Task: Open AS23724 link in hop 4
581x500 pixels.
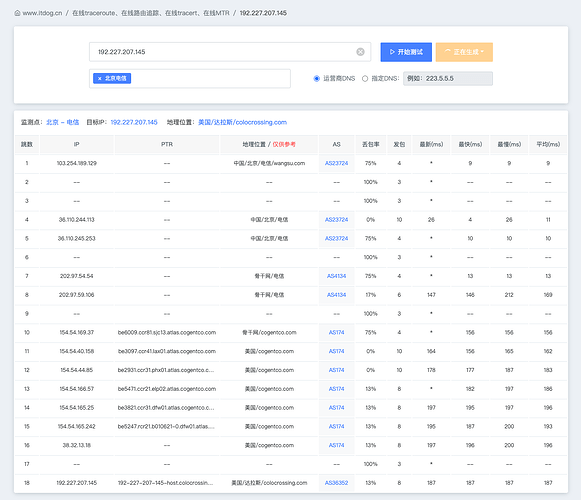Action: pyautogui.click(x=336, y=220)
